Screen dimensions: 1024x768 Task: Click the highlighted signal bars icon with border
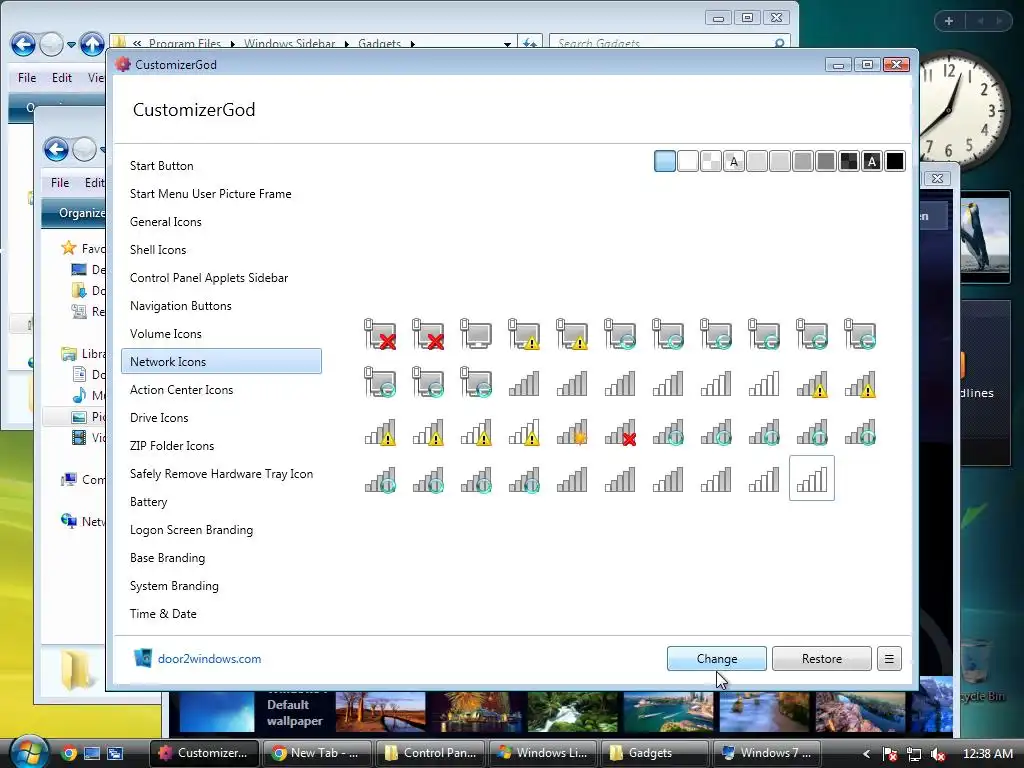(812, 479)
